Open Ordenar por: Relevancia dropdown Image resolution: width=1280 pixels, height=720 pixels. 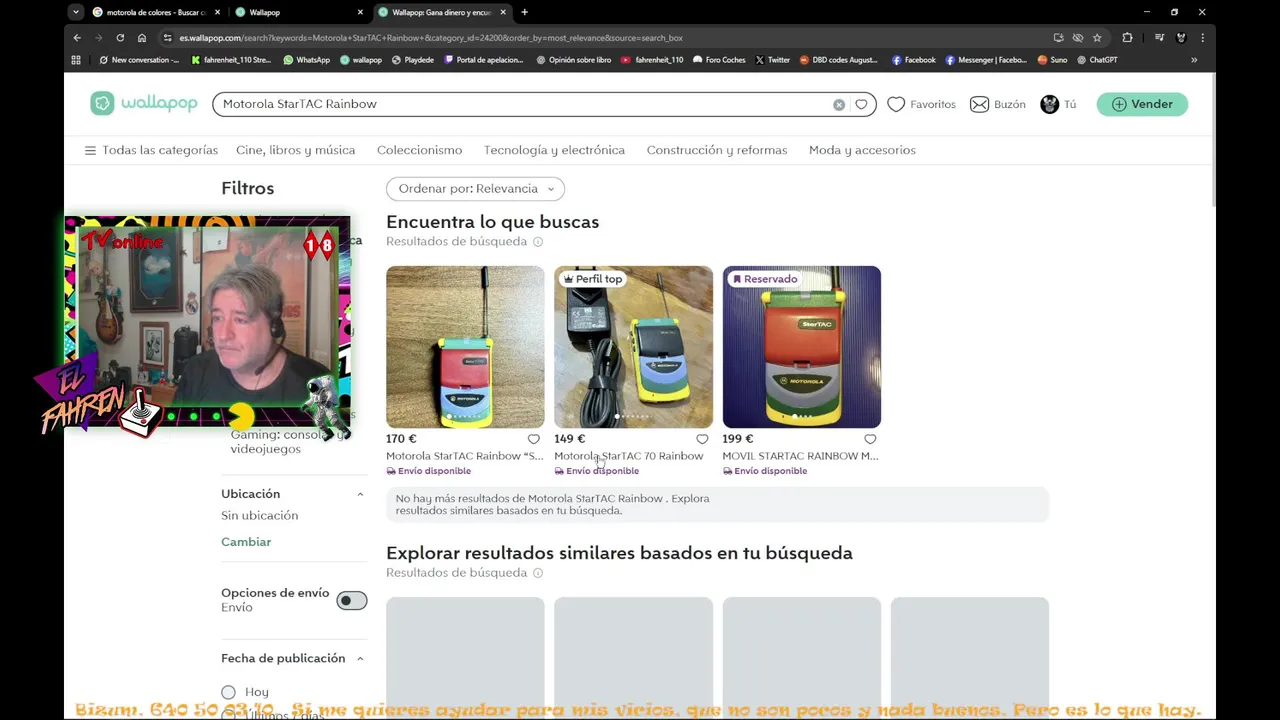pyautogui.click(x=475, y=189)
